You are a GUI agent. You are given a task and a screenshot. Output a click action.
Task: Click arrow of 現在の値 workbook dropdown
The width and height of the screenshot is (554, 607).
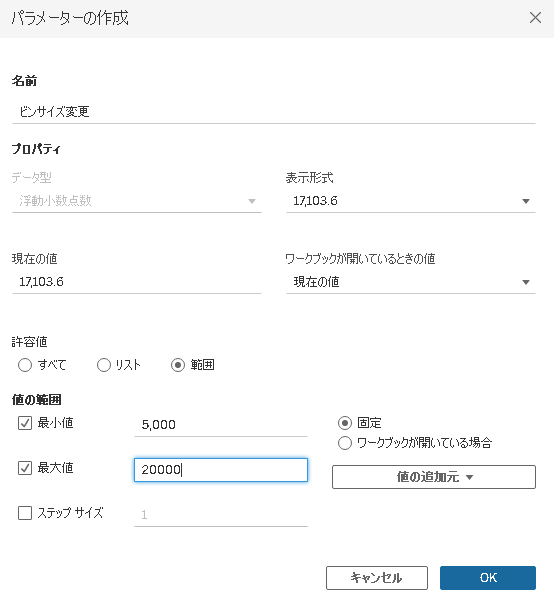526,282
